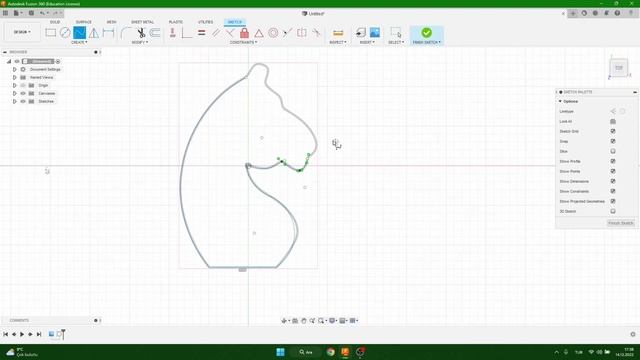
Task: Click the Save icon
Action: 31,13
